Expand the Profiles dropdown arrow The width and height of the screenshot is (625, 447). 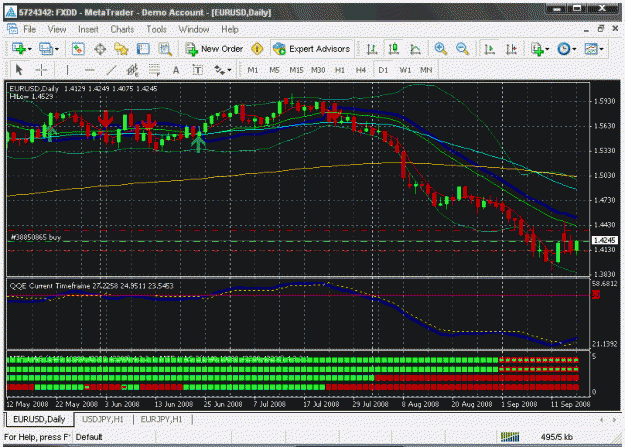tap(57, 49)
